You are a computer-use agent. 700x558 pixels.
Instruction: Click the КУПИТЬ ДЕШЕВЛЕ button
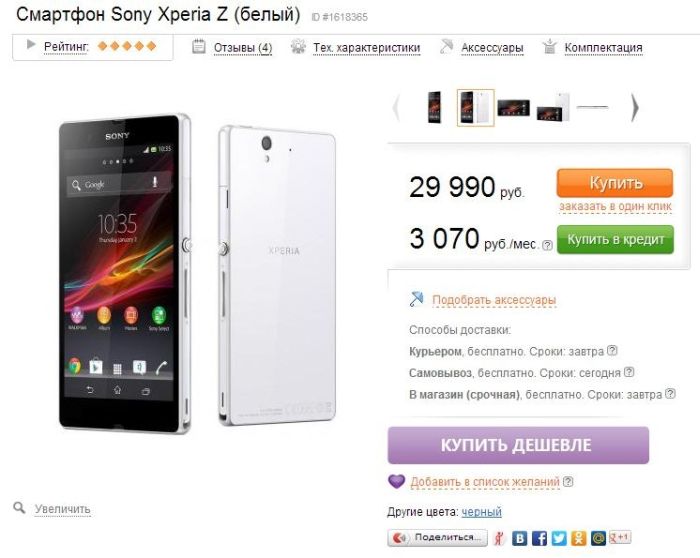pyautogui.click(x=518, y=445)
